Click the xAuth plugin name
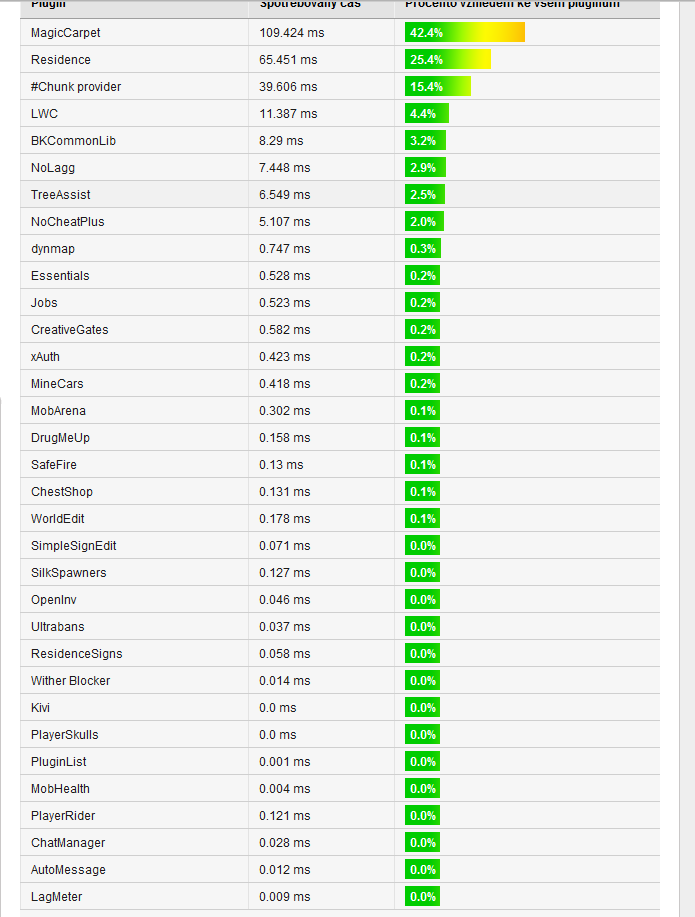Screen dimensions: 695x917 46,357
